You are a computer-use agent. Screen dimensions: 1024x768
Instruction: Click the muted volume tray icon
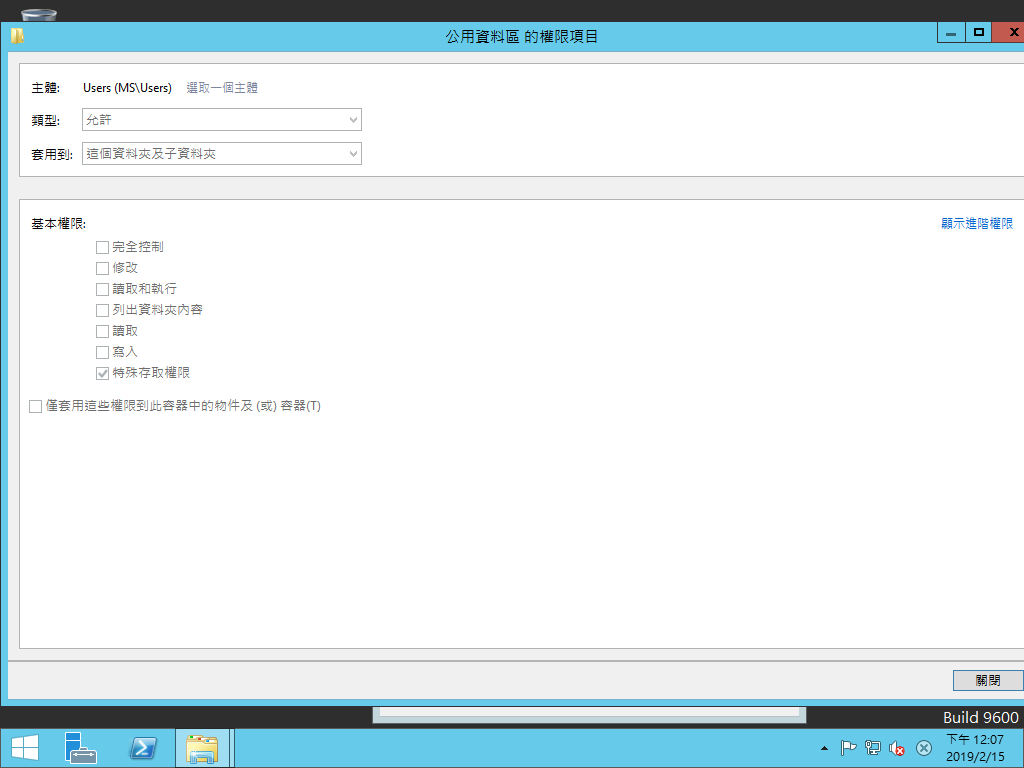point(897,748)
